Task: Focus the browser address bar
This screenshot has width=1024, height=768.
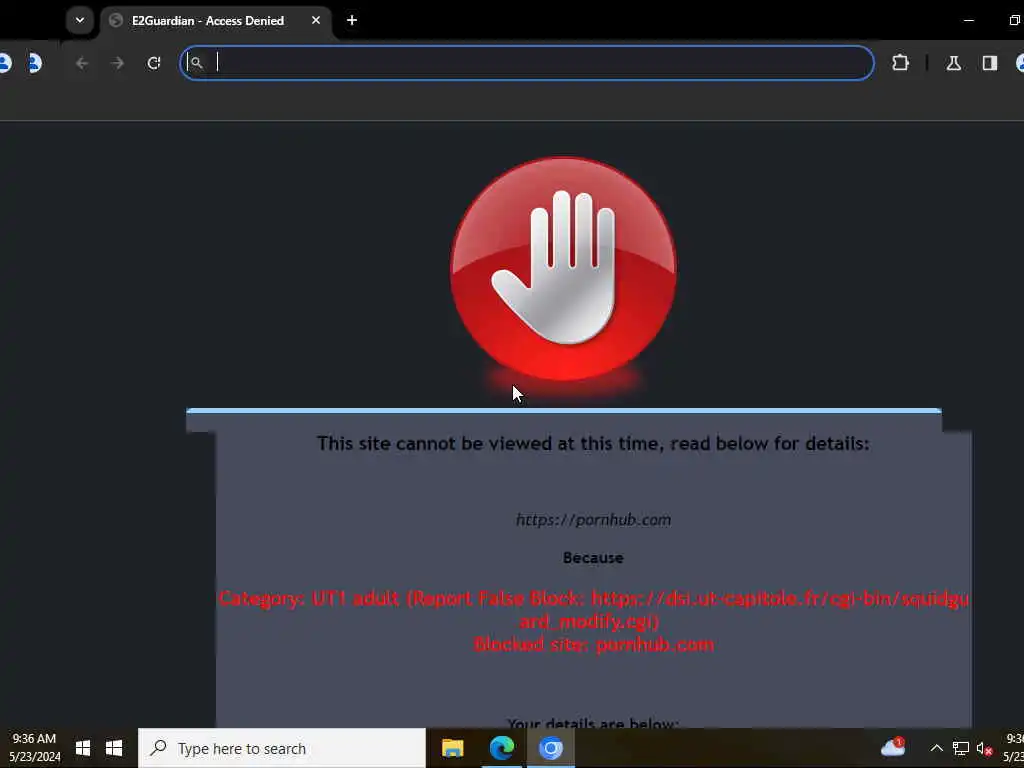Action: coord(527,63)
